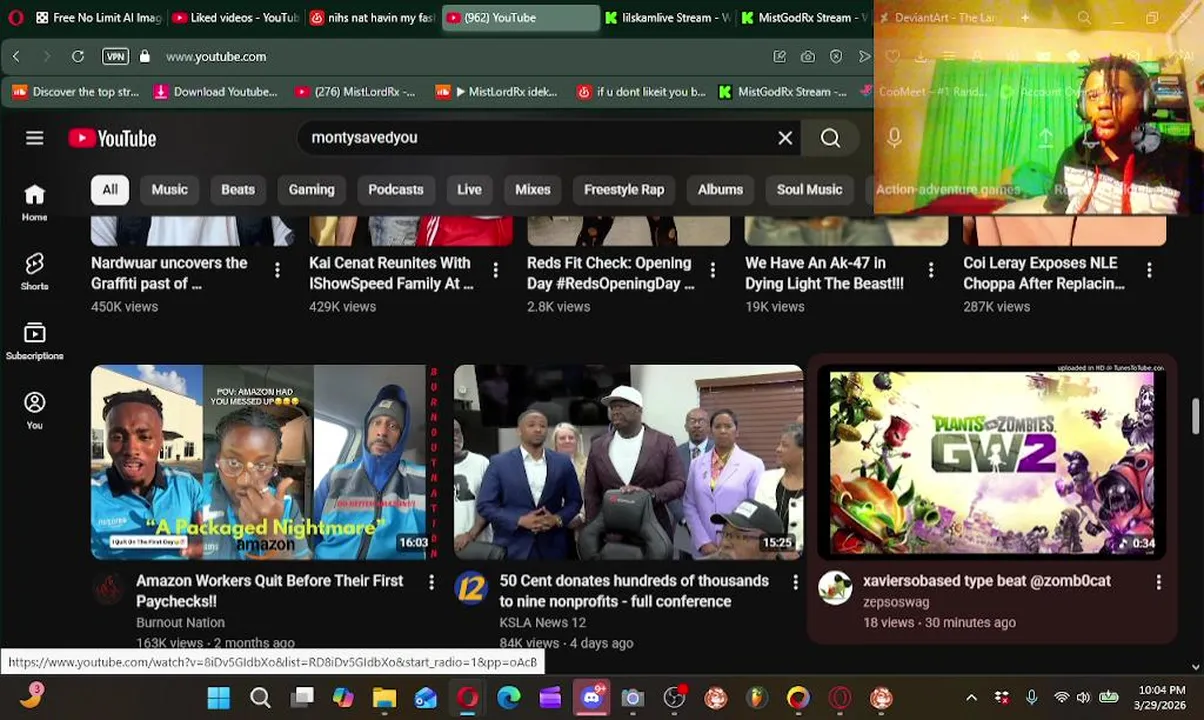The height and width of the screenshot is (720, 1204).
Task: Open the You section in sidebar
Action: coord(35,410)
